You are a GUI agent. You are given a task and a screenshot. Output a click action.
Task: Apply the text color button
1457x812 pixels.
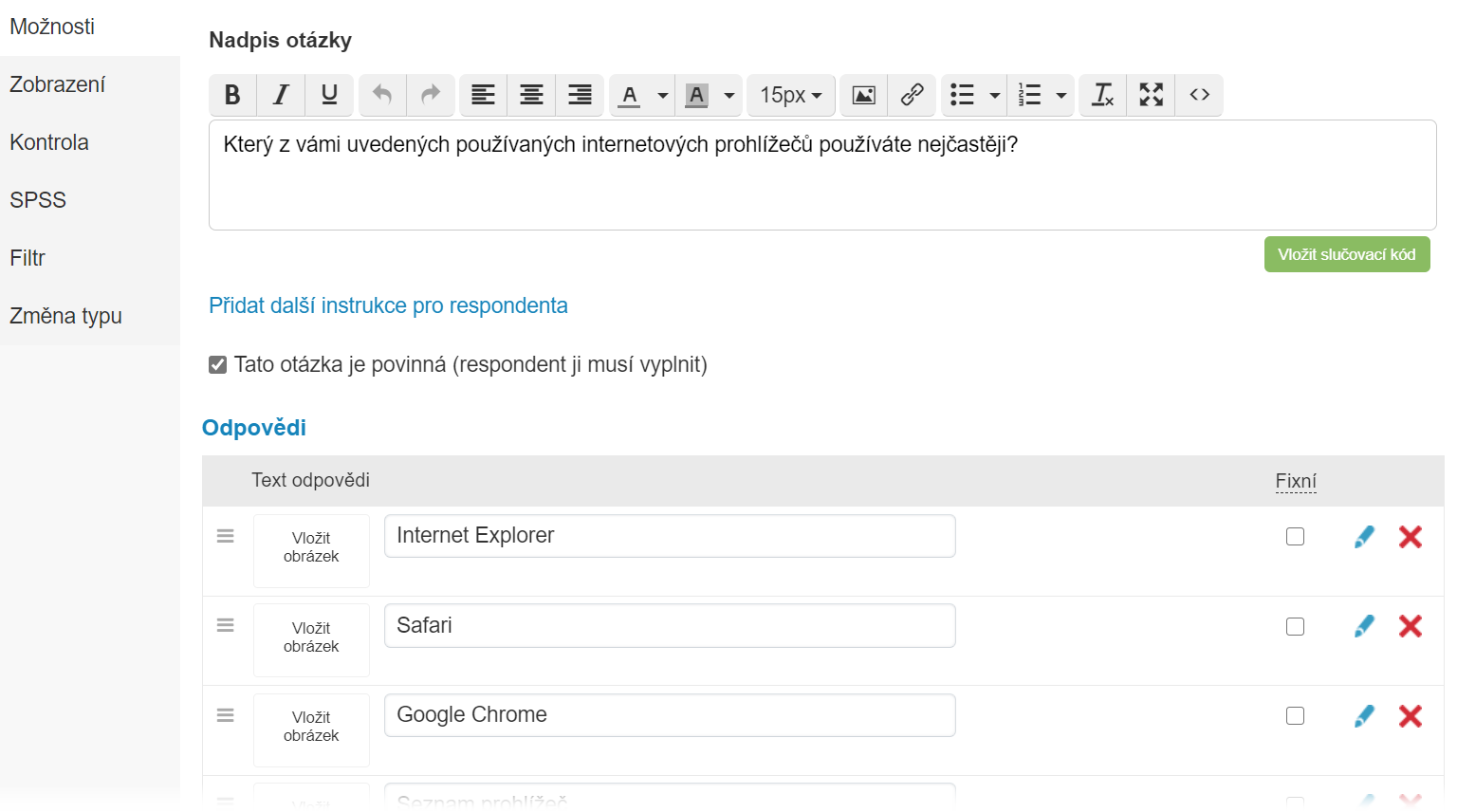point(630,95)
